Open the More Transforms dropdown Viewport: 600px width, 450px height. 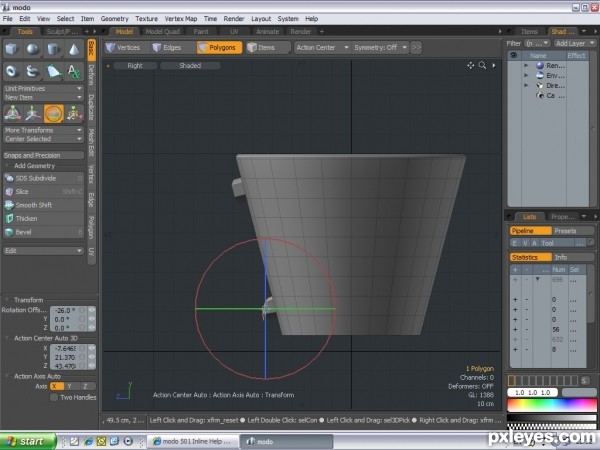(x=43, y=130)
